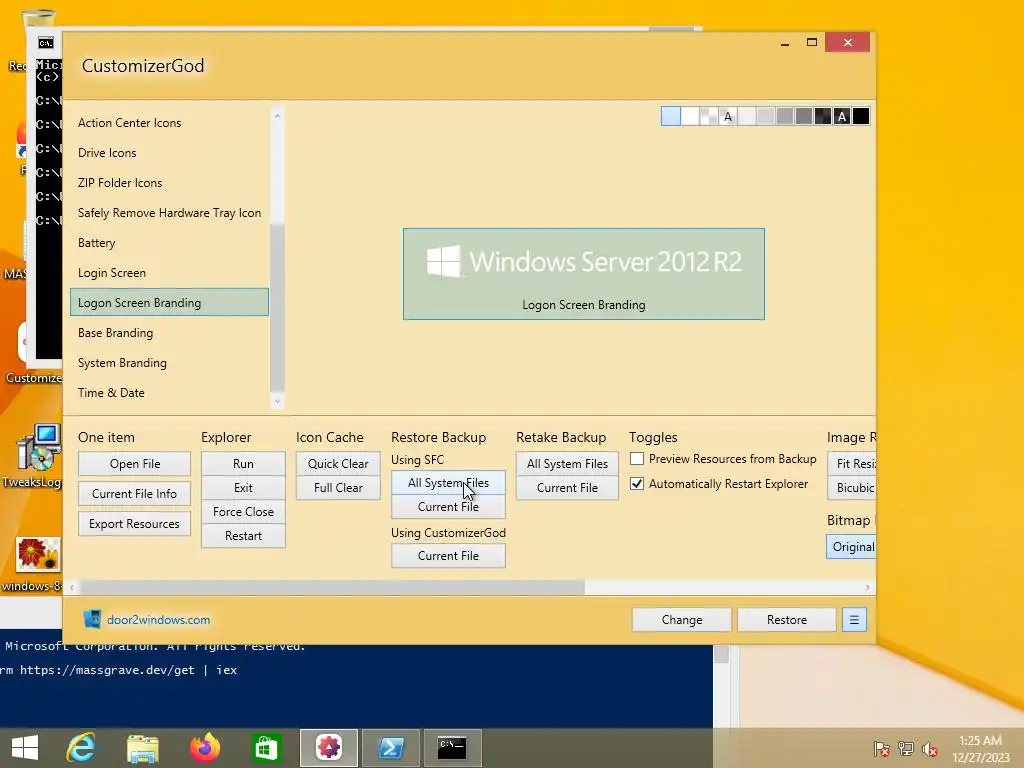Viewport: 1024px width, 768px height.
Task: Click the door2windows logo icon
Action: [x=92, y=619]
